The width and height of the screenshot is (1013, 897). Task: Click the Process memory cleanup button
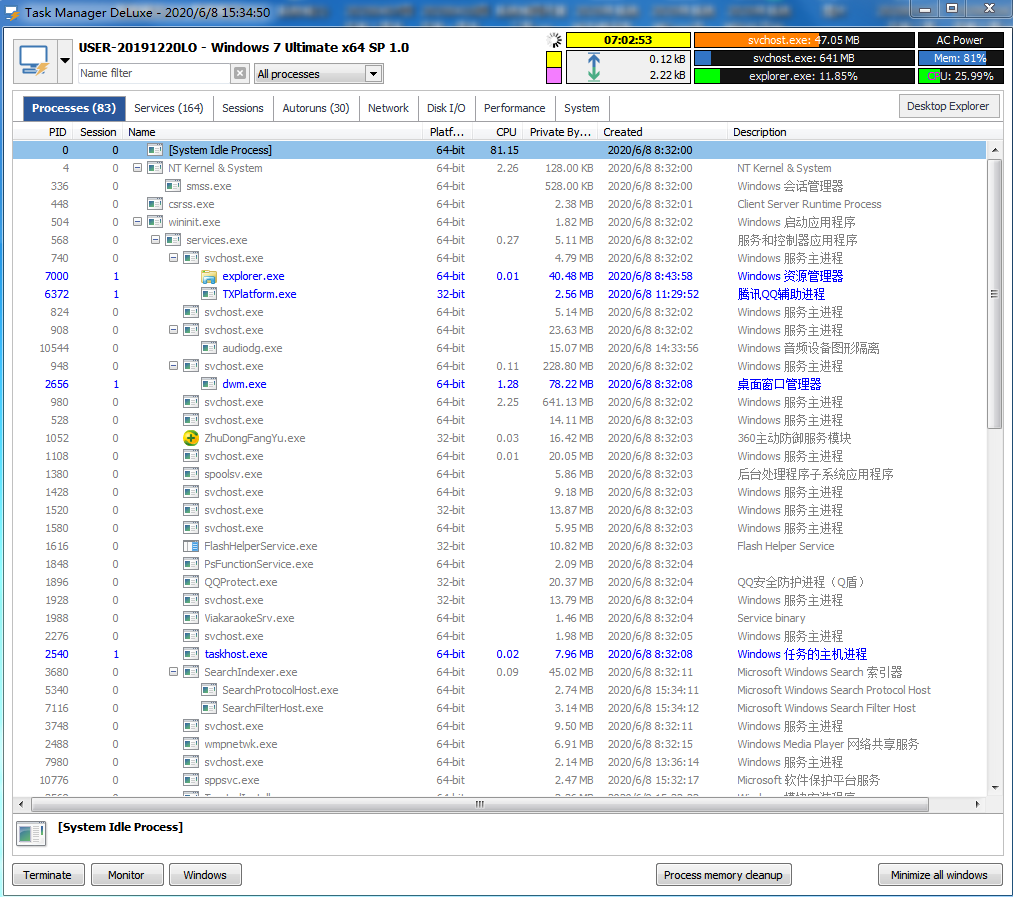[x=723, y=875]
